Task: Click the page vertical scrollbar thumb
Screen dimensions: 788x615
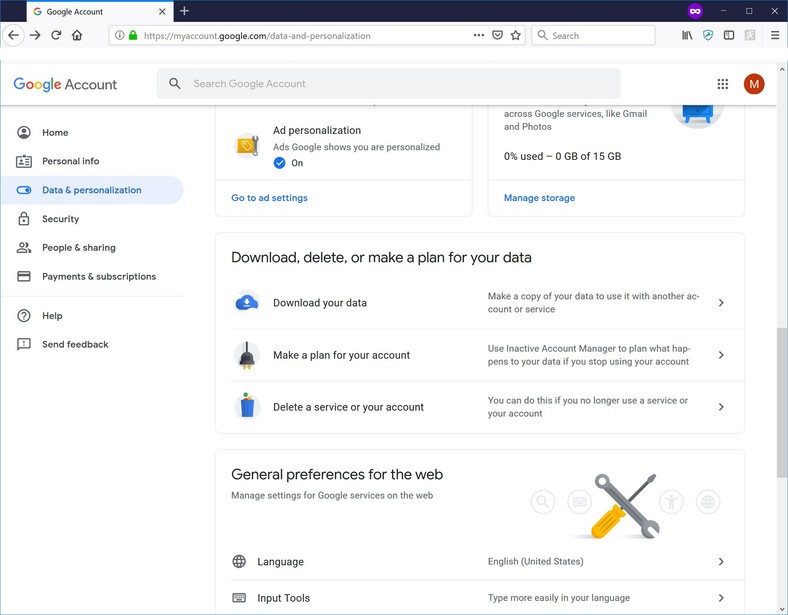Action: tap(781, 402)
